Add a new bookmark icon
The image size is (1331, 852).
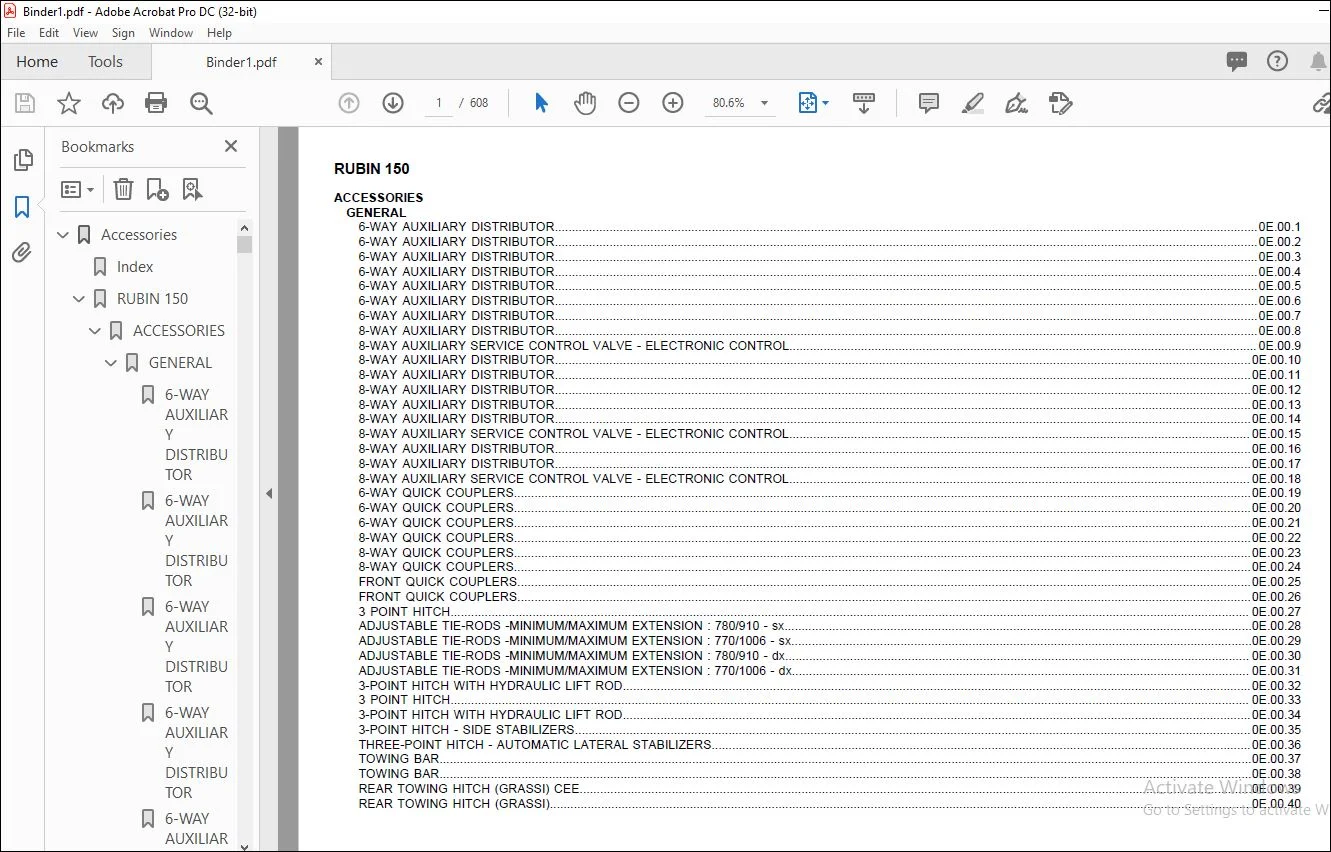[x=157, y=189]
